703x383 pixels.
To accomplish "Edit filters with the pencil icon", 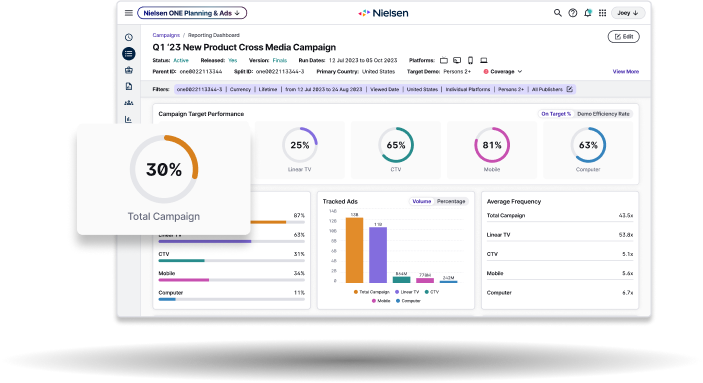I will [x=569, y=89].
